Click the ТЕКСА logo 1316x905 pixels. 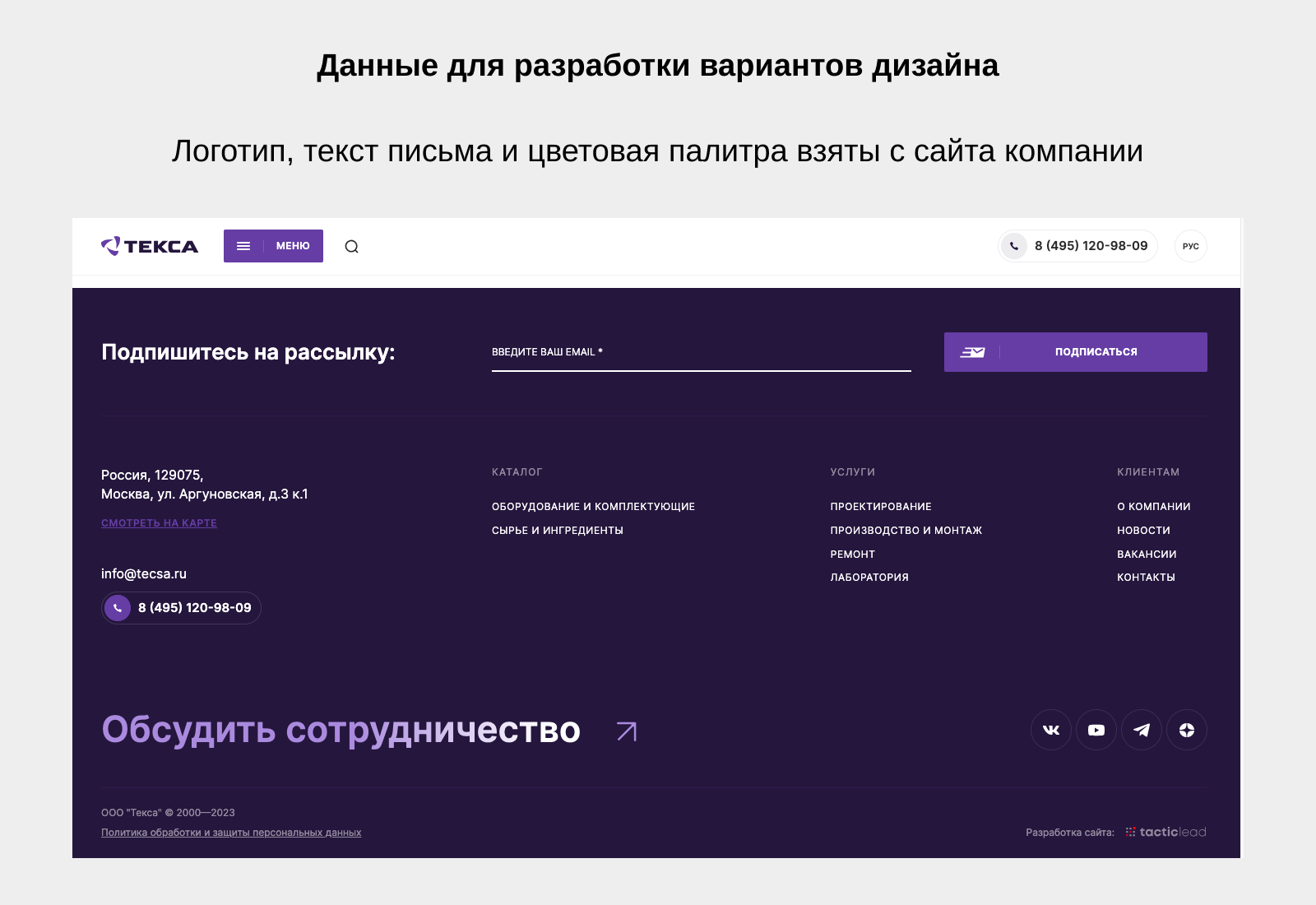151,246
